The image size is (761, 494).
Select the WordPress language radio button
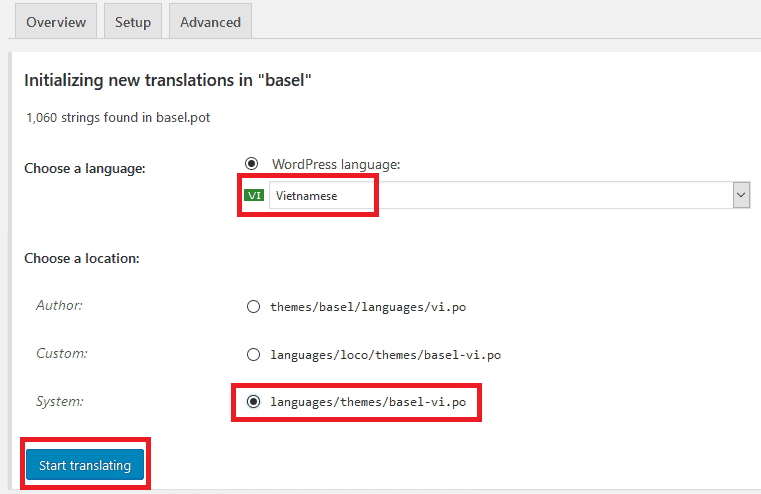251,164
